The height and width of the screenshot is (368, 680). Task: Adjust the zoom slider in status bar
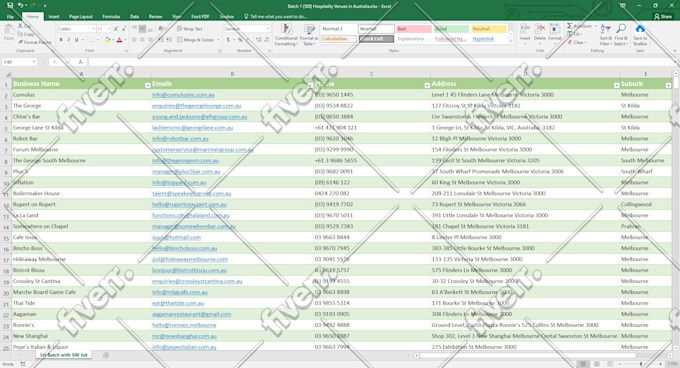tap(641, 364)
